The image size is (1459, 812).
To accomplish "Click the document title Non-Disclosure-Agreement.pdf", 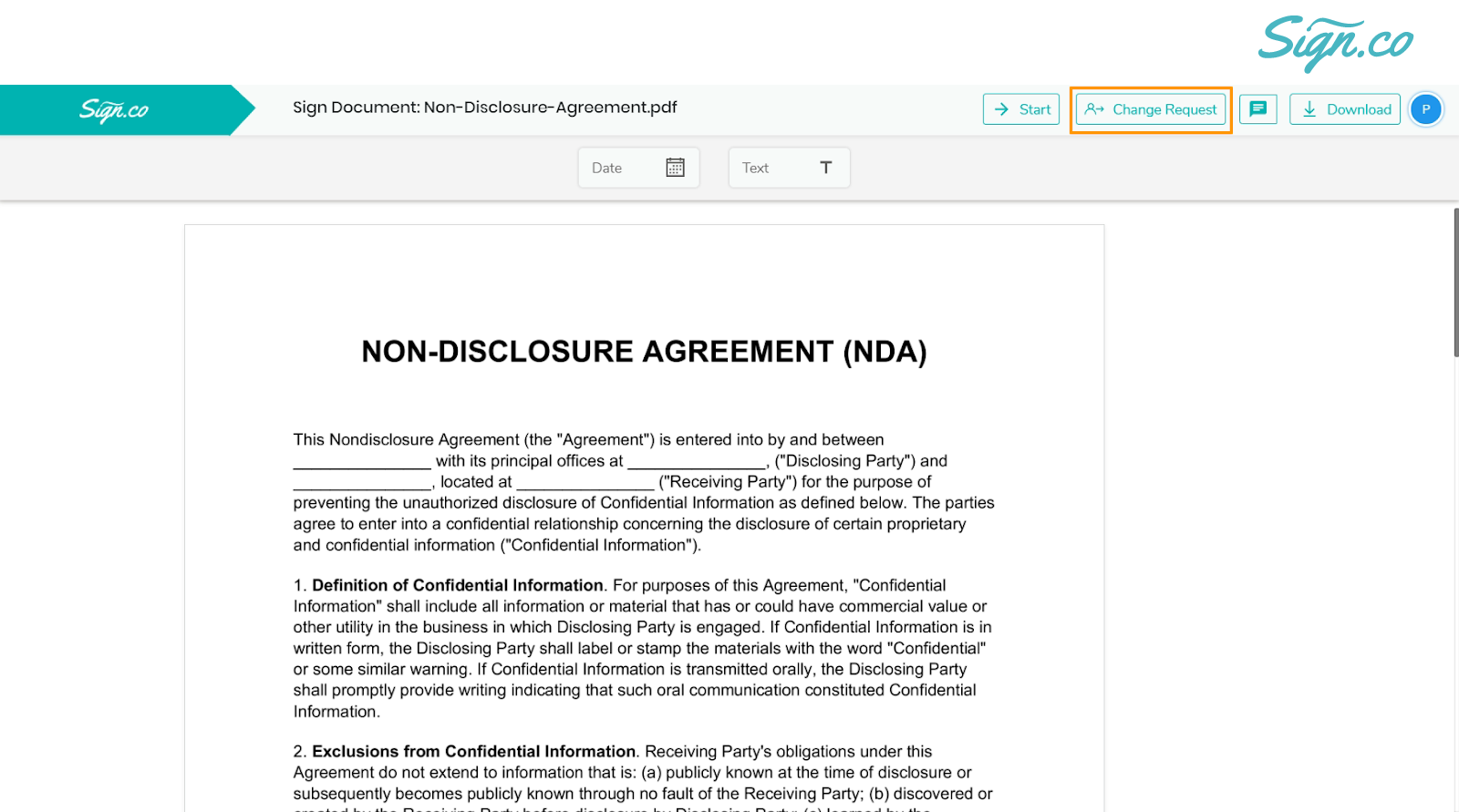I will (x=550, y=108).
